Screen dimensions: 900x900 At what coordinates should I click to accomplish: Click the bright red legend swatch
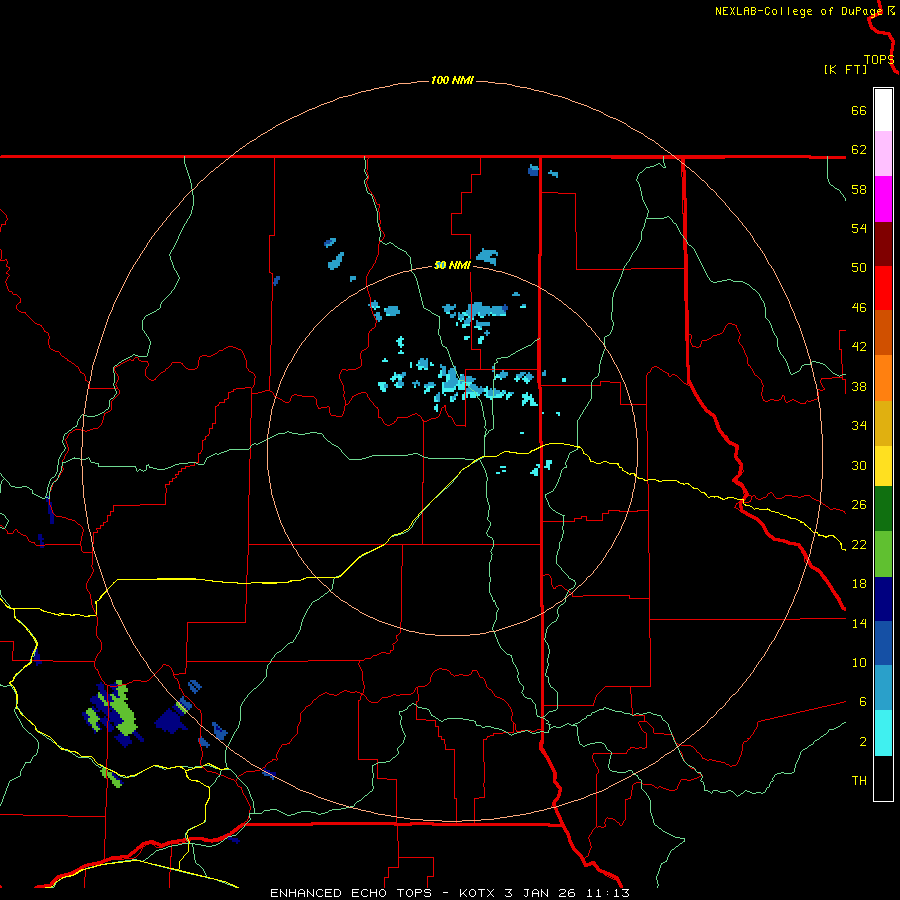pos(883,288)
